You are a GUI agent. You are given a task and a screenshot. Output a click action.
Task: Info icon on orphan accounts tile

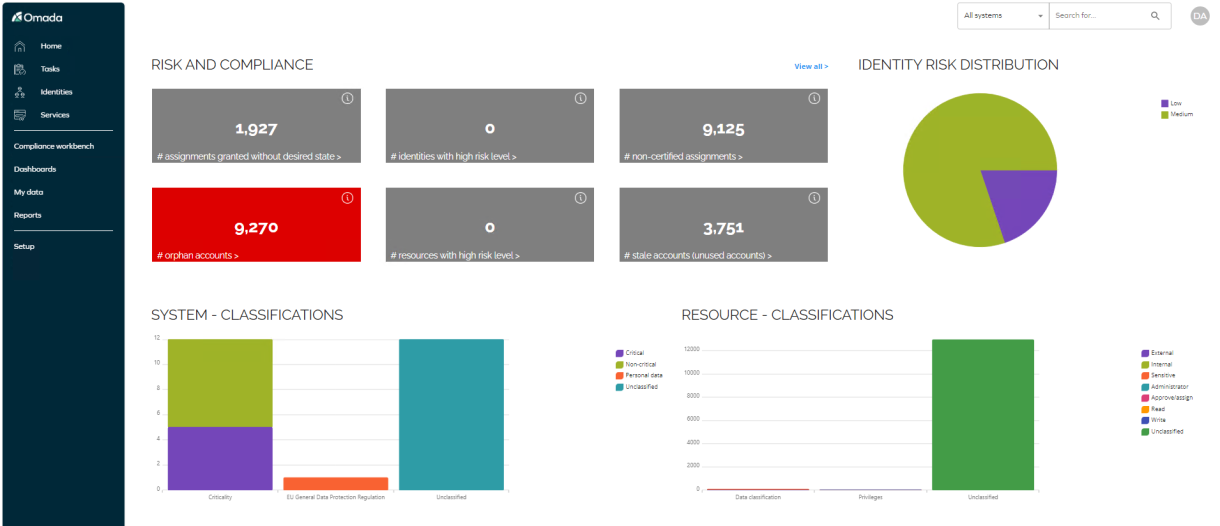point(347,198)
